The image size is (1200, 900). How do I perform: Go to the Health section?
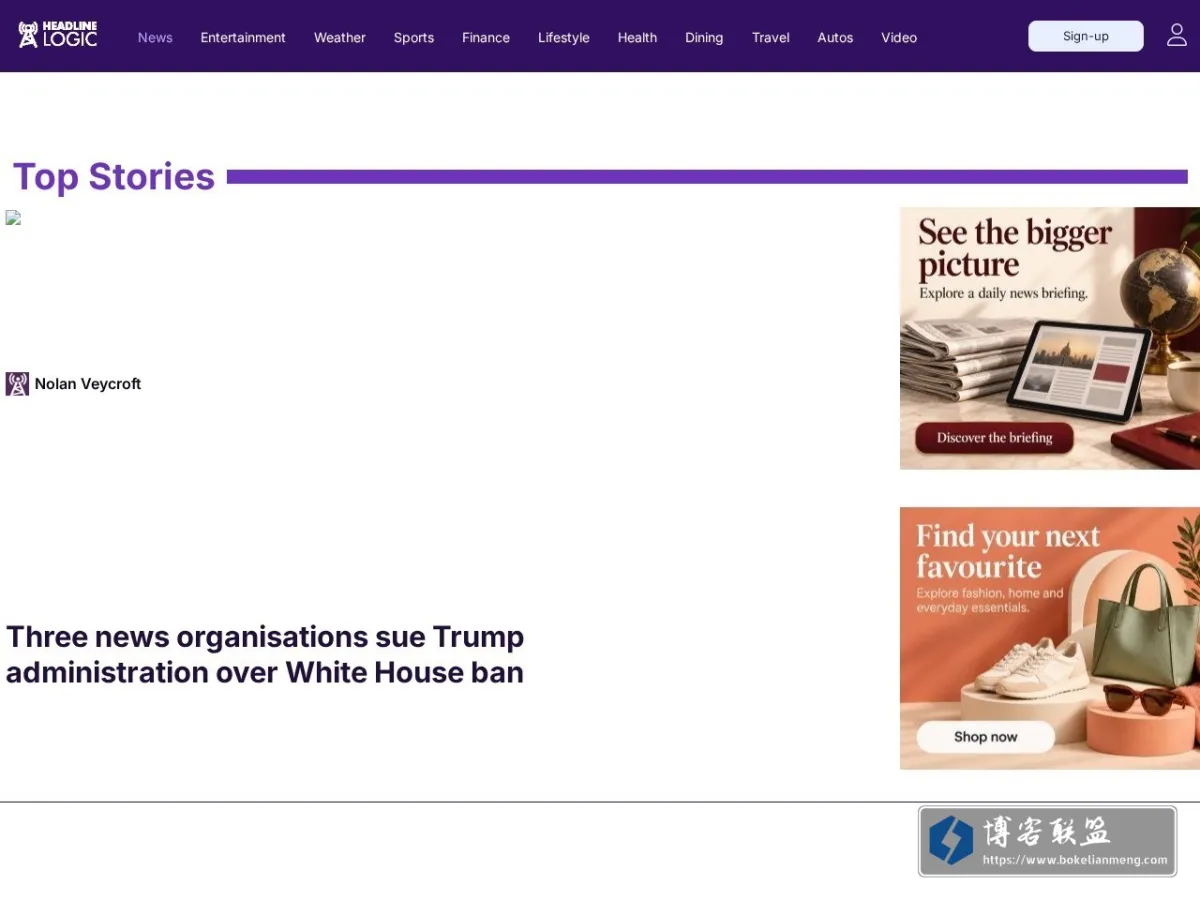637,37
